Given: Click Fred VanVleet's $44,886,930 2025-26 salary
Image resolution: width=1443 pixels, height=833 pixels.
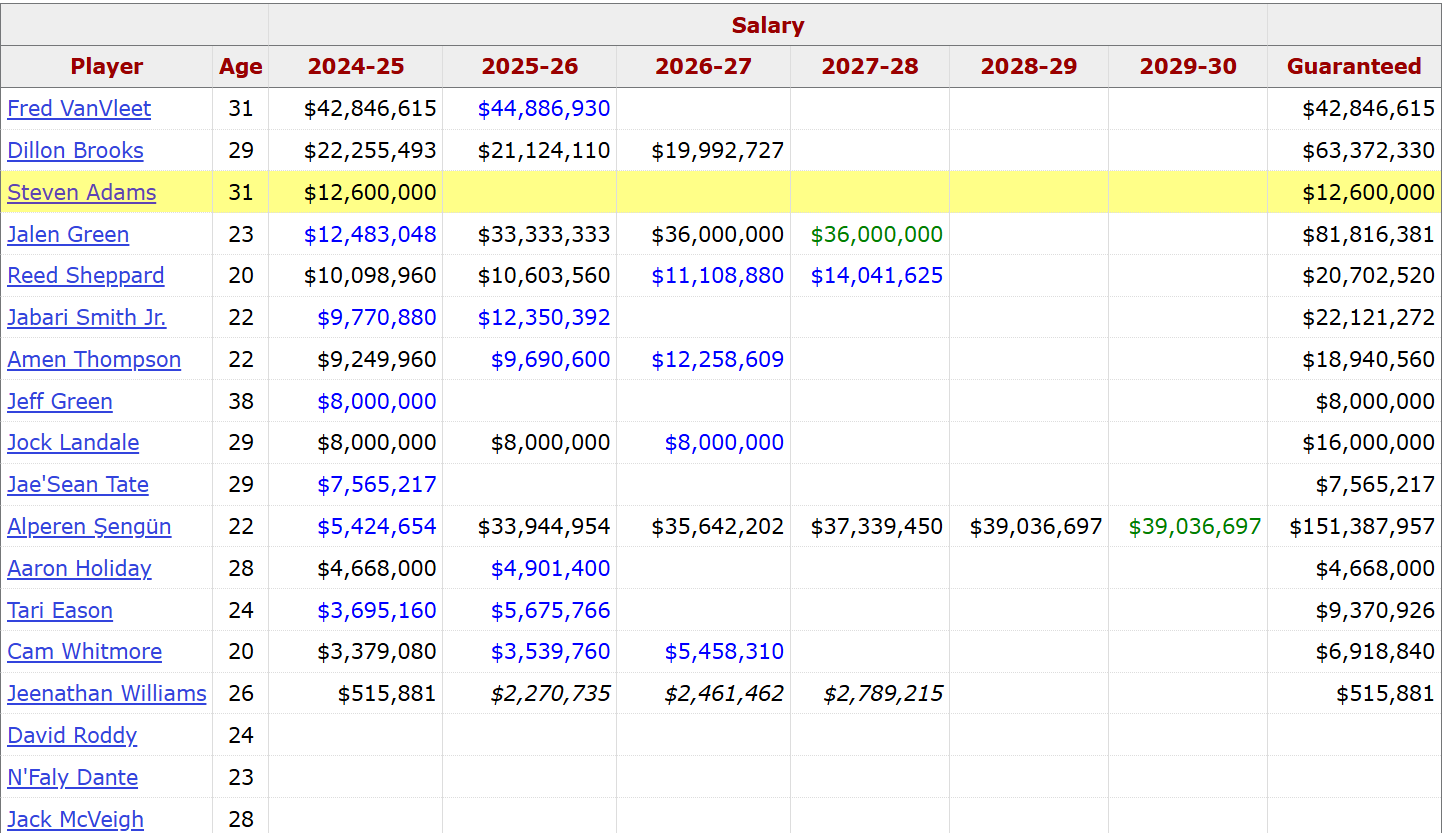Looking at the screenshot, I should [543, 108].
